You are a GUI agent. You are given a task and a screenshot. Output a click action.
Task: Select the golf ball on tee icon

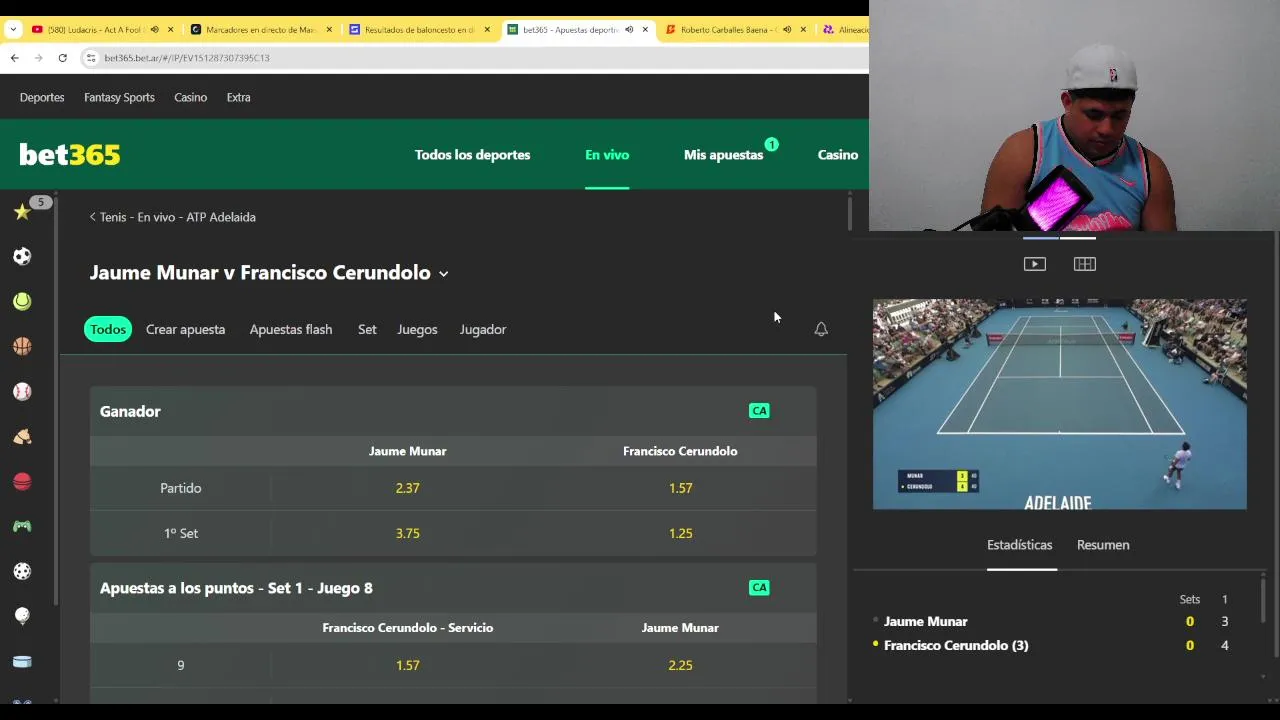coord(22,617)
